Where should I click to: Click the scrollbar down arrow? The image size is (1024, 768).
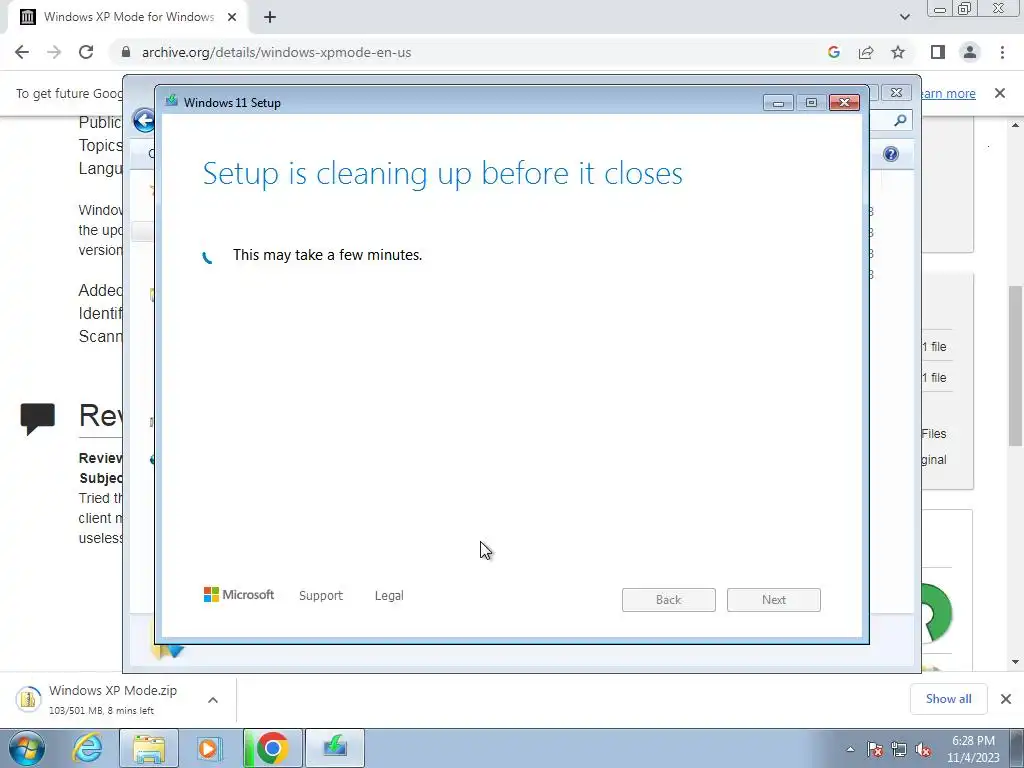pos(1016,662)
